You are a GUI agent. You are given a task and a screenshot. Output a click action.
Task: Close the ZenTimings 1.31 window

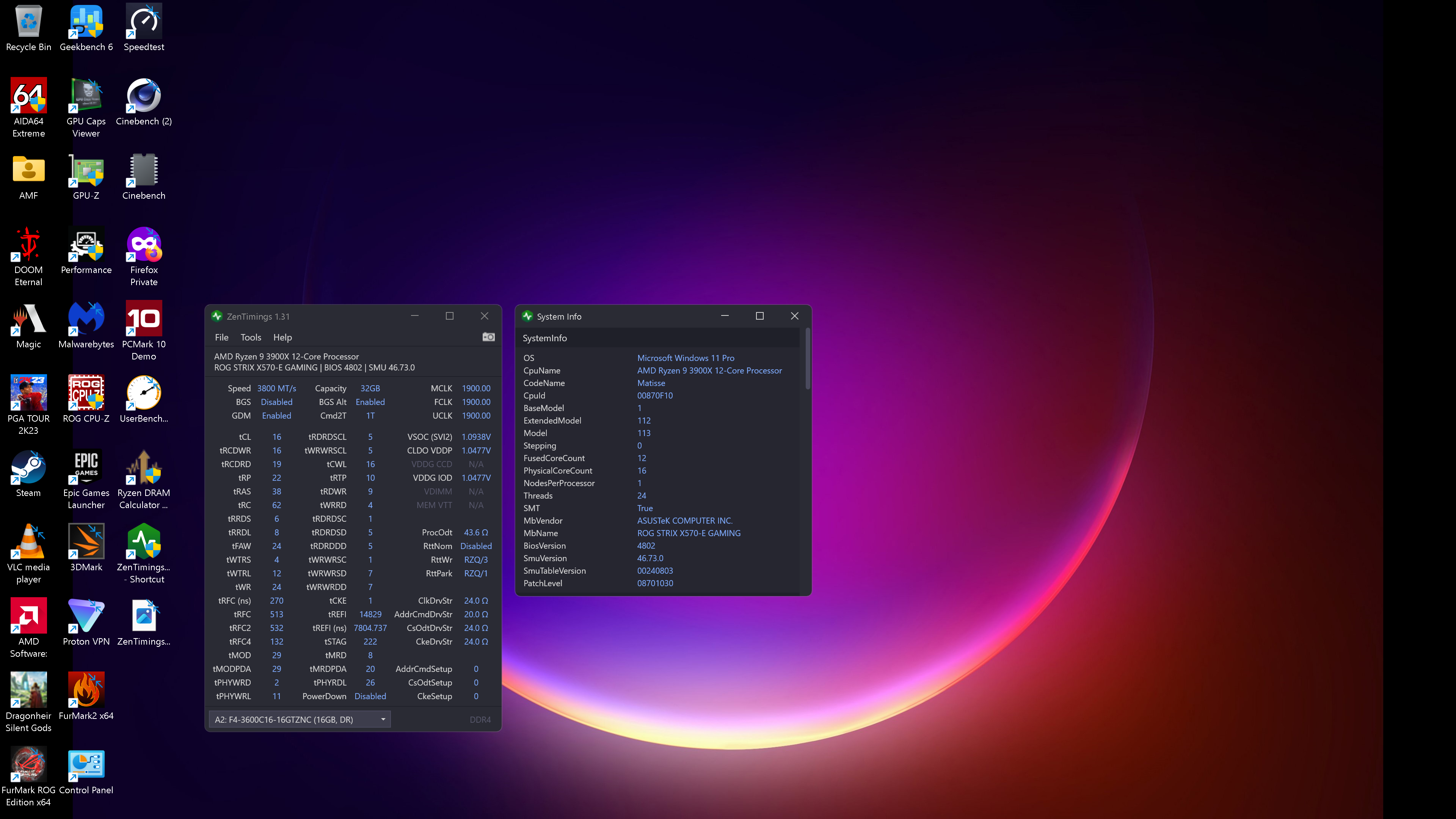(485, 316)
